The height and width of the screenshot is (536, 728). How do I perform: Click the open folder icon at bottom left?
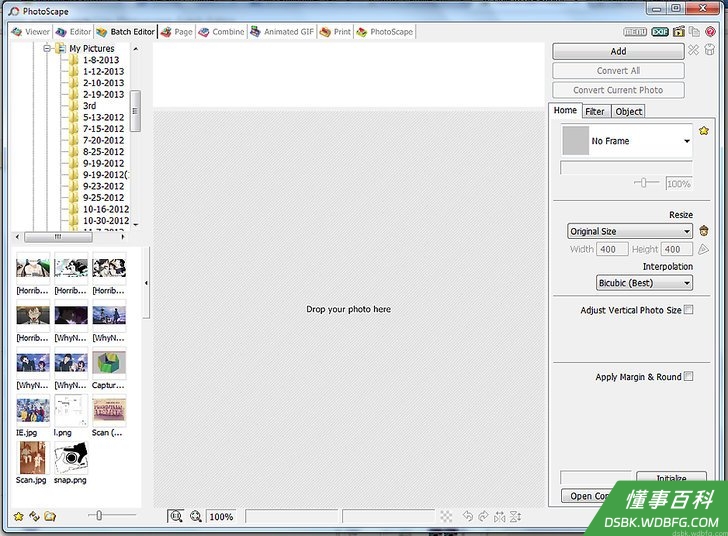(x=50, y=516)
